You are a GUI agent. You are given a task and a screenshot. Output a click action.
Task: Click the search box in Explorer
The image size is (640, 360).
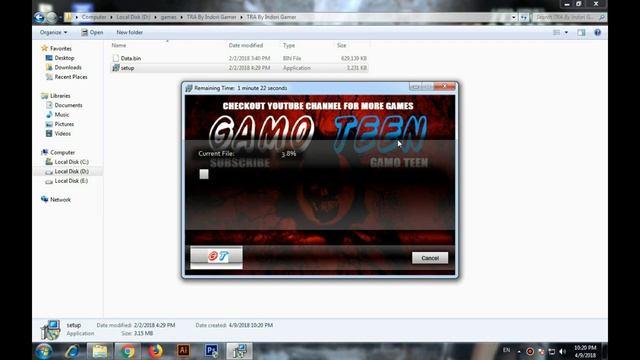(569, 17)
